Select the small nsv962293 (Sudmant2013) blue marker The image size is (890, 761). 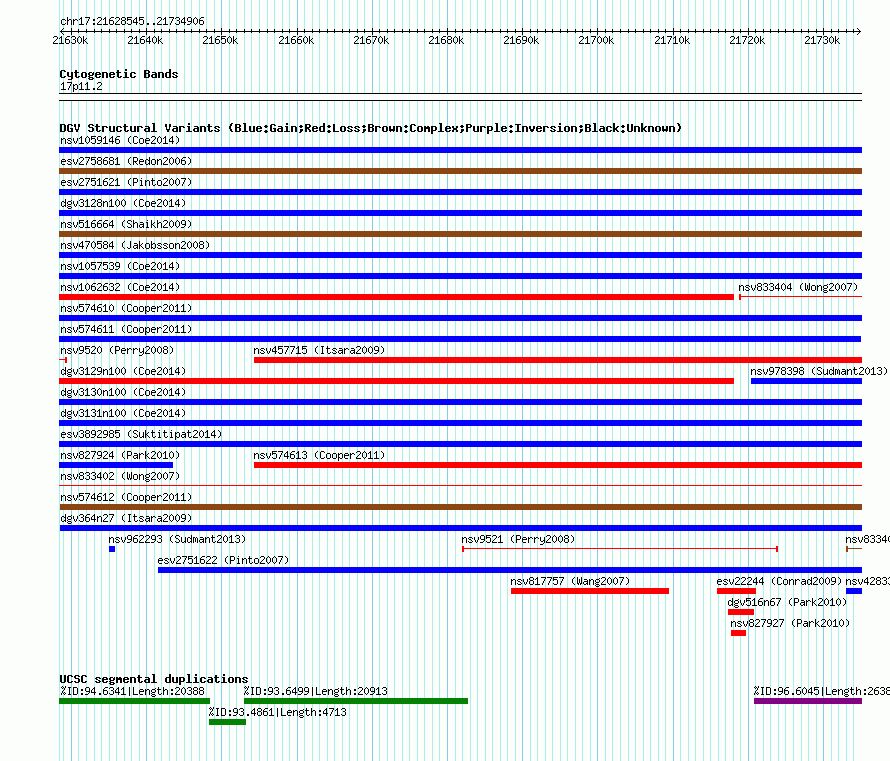[x=112, y=549]
